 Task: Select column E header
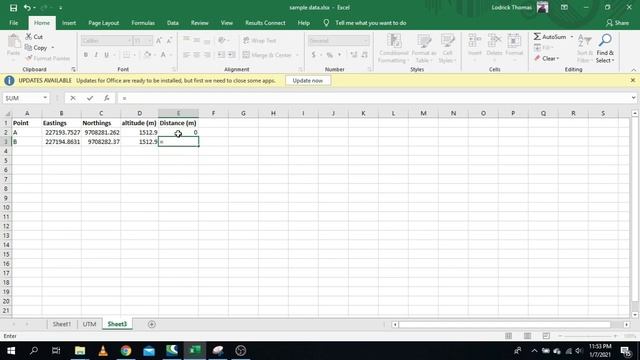(x=178, y=113)
